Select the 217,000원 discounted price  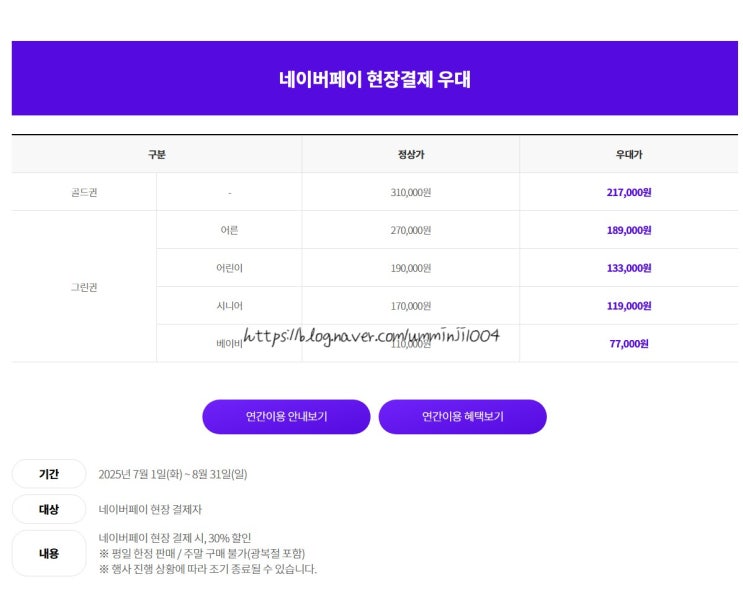[629, 192]
